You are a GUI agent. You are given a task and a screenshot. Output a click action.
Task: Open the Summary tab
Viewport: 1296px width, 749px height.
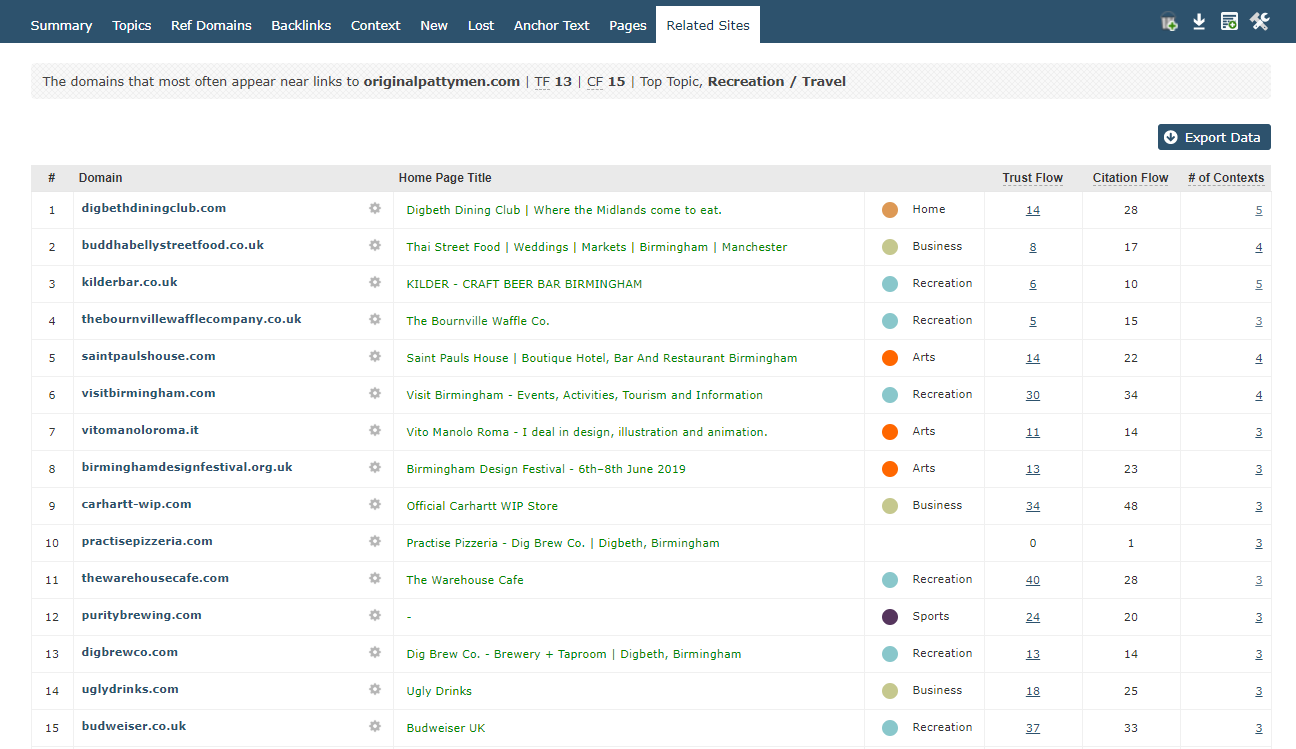(x=61, y=25)
